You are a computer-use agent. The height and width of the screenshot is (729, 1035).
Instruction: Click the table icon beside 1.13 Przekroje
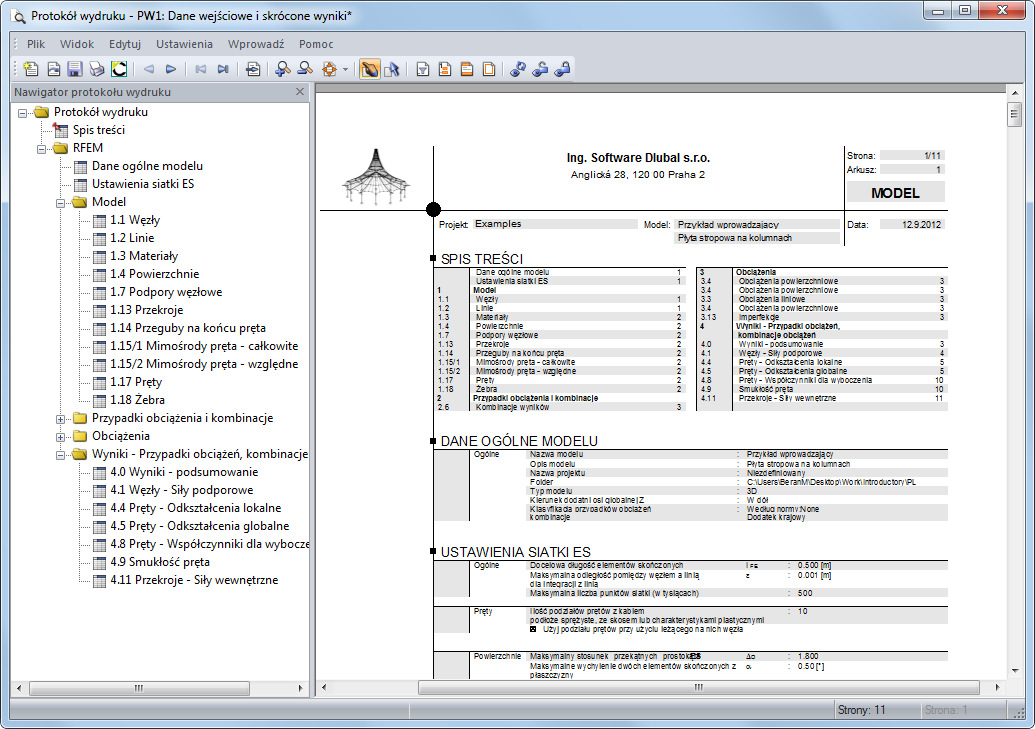pos(100,310)
